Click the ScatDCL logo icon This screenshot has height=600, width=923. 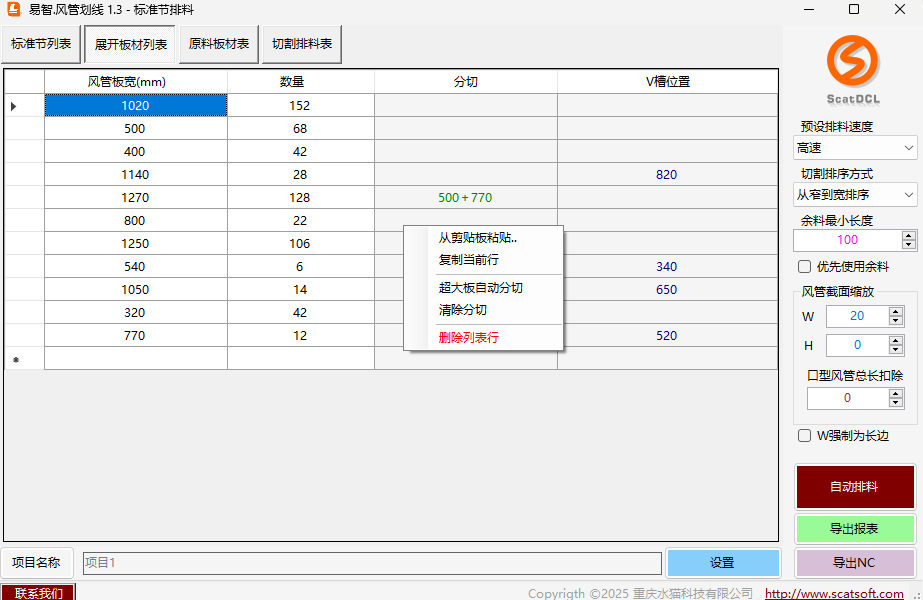853,62
